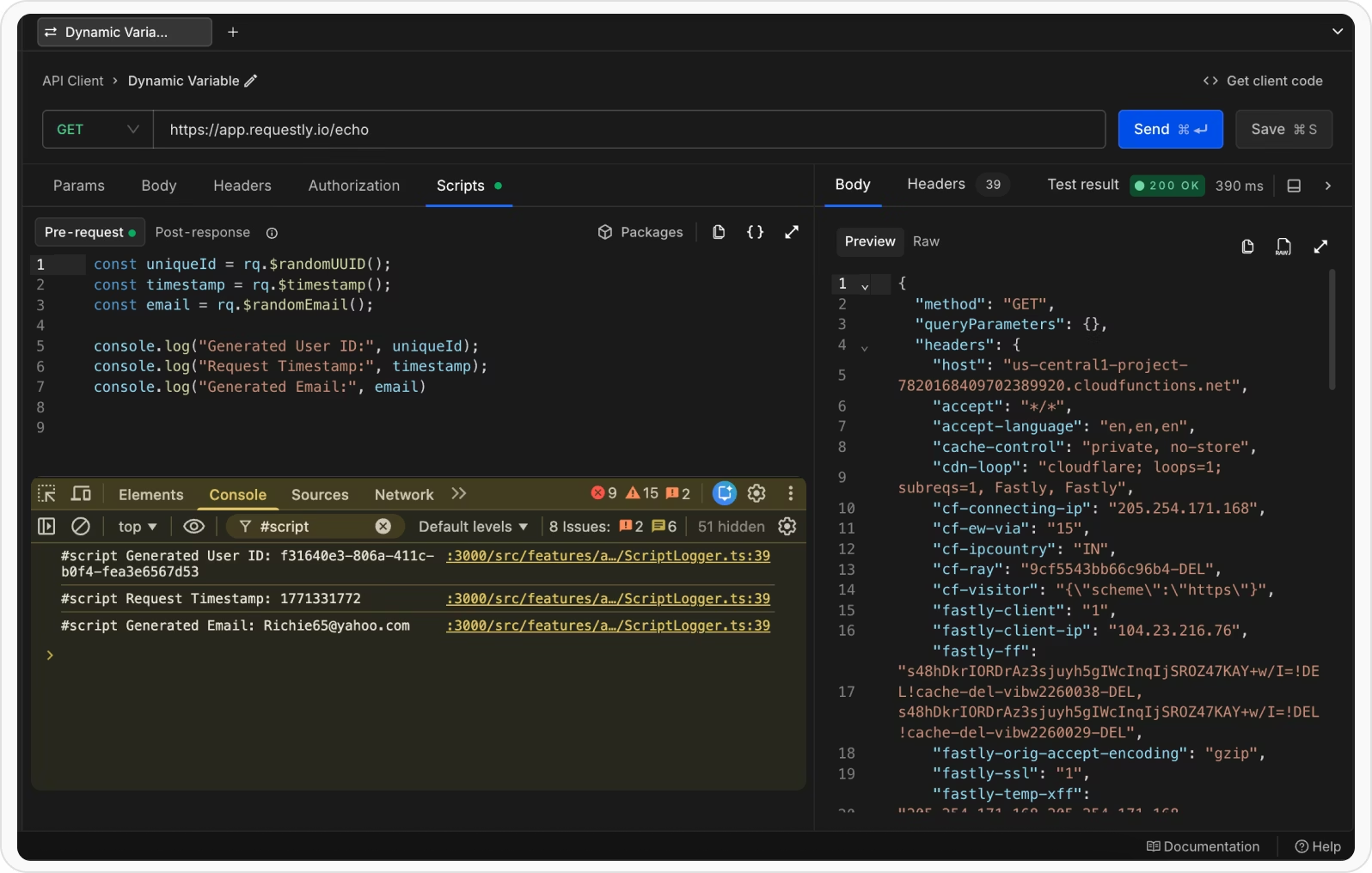Open the top context dropdown
The height and width of the screenshot is (873, 1372).
point(138,527)
